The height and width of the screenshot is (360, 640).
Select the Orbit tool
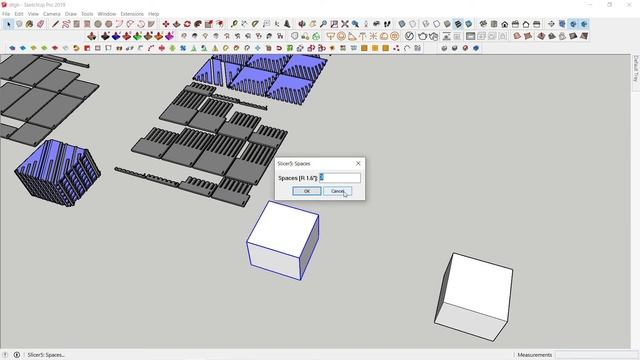coord(302,24)
